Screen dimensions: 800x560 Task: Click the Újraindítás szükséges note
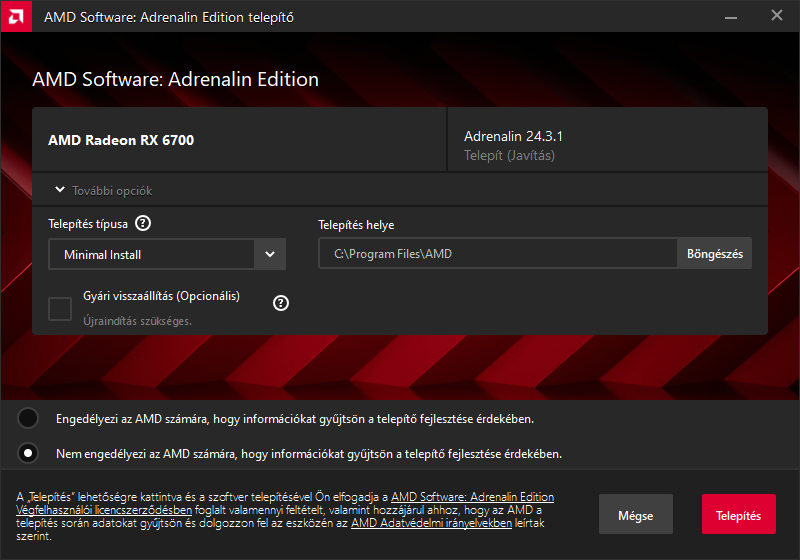click(x=138, y=321)
